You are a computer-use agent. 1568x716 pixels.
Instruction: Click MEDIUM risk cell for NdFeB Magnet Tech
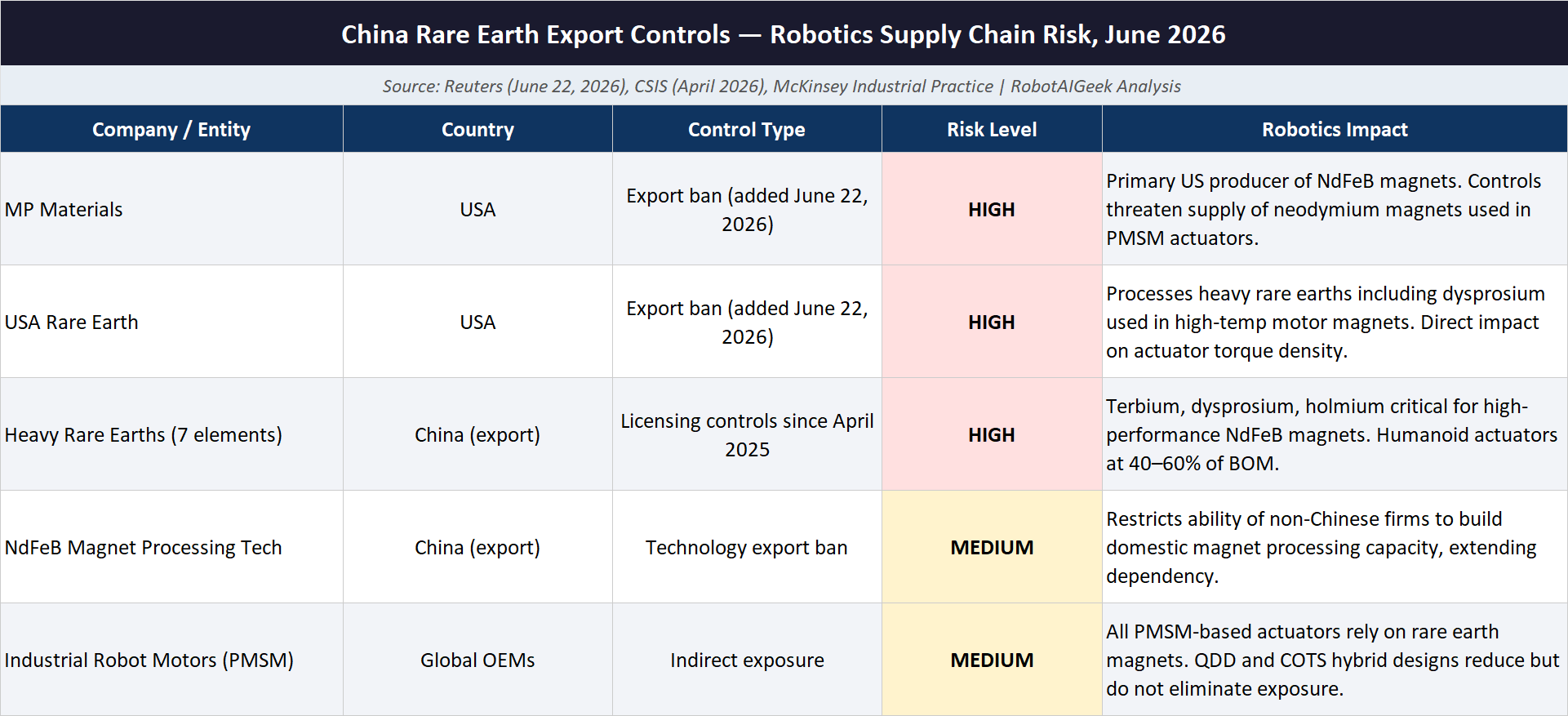click(x=992, y=547)
